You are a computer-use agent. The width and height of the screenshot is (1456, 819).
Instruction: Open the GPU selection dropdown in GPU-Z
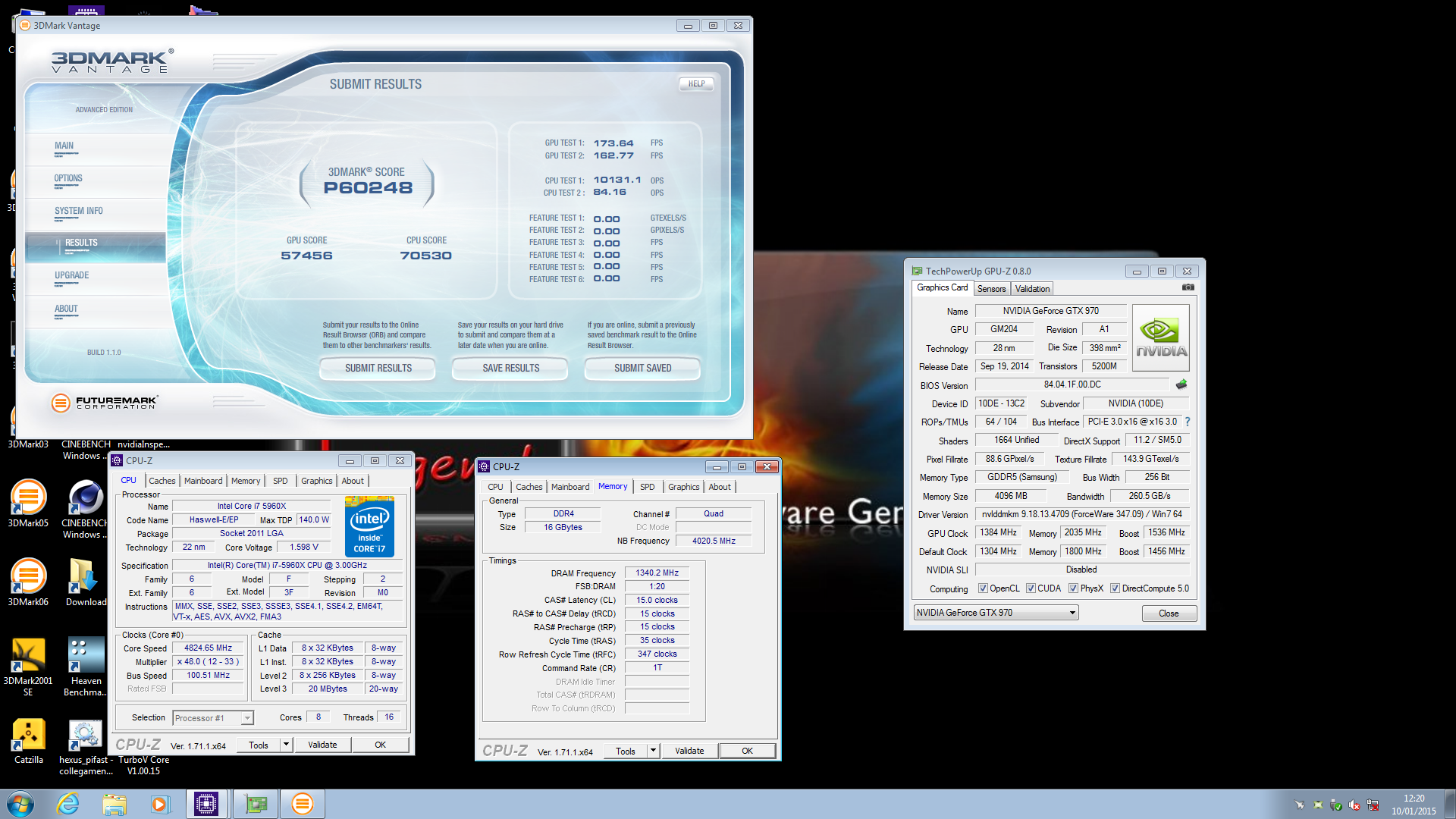pyautogui.click(x=996, y=613)
